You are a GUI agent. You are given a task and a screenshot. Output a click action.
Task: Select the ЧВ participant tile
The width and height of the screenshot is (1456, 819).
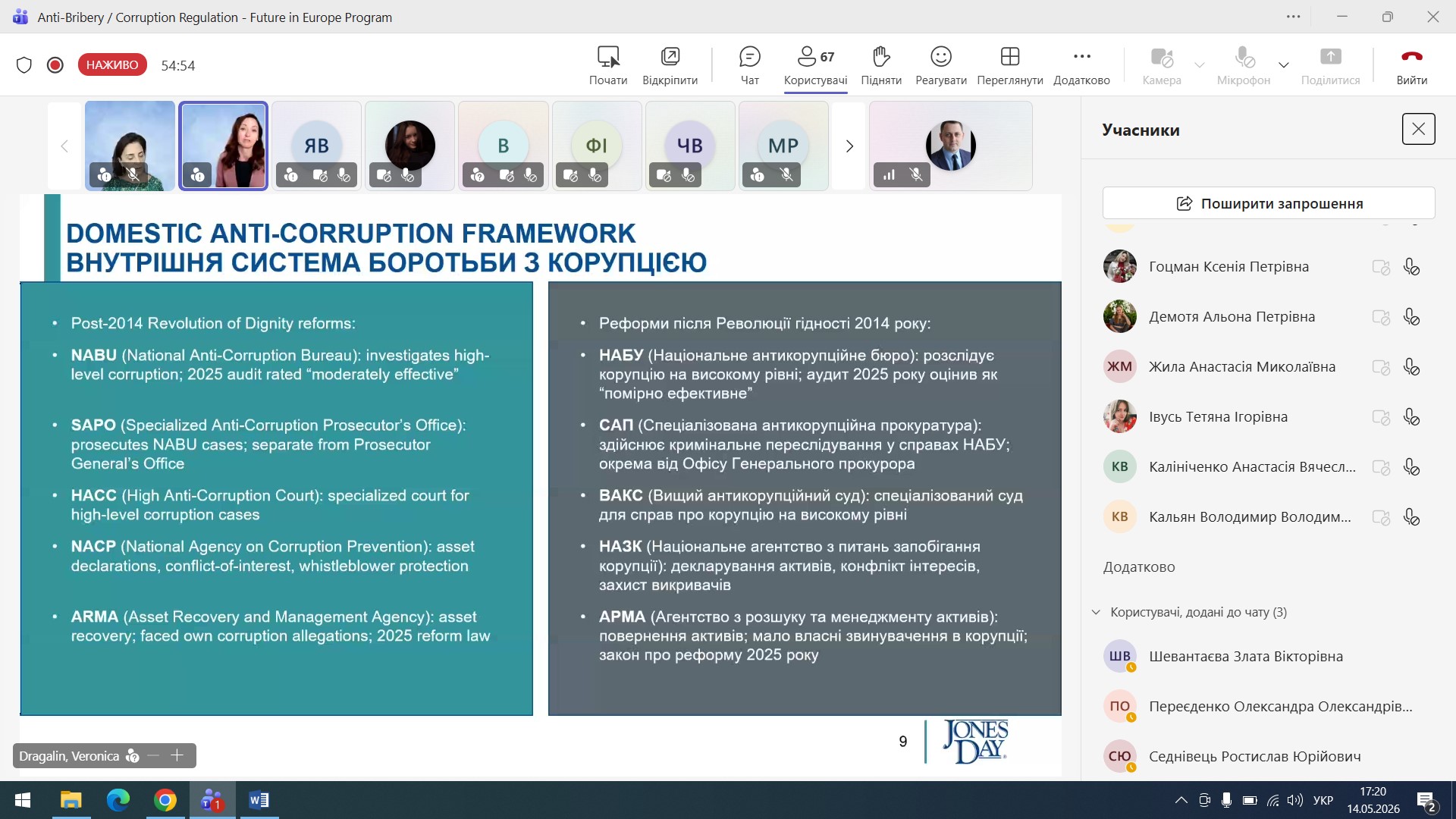690,146
